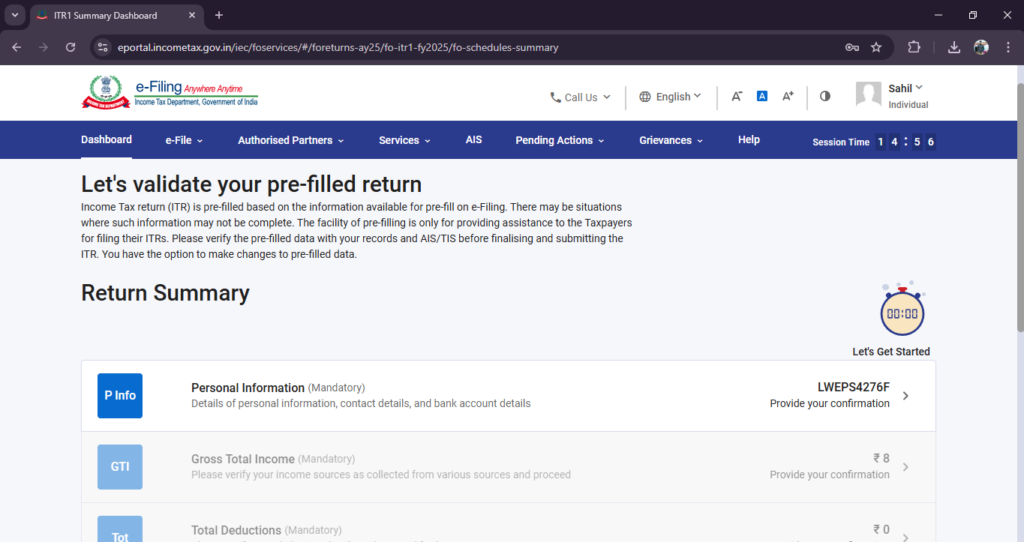Reset font size with default A icon
Viewport: 1024px width, 542px height.
click(x=761, y=96)
